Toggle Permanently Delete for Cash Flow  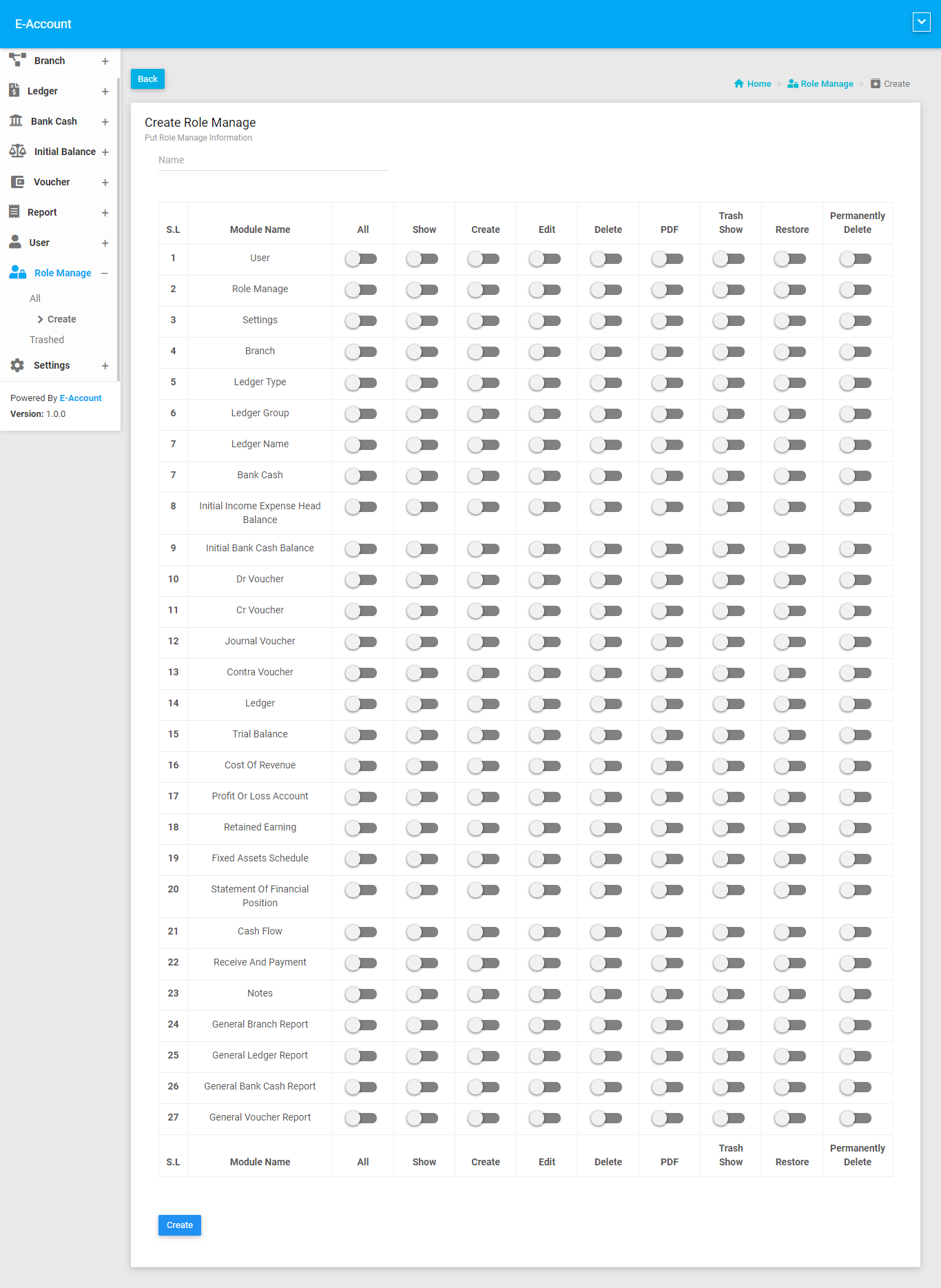click(856, 932)
